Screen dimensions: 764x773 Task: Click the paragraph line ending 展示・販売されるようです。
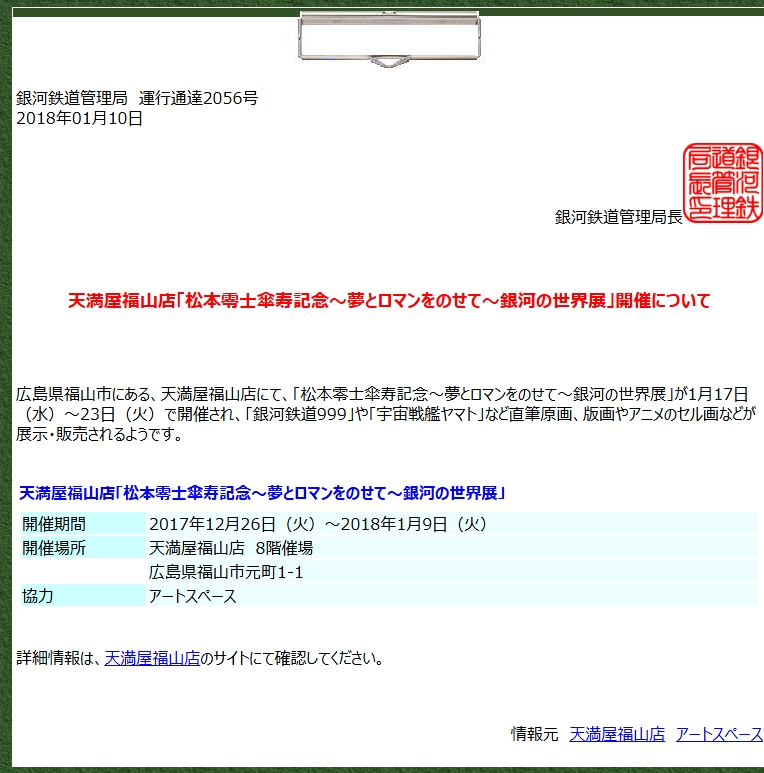tap(100, 434)
